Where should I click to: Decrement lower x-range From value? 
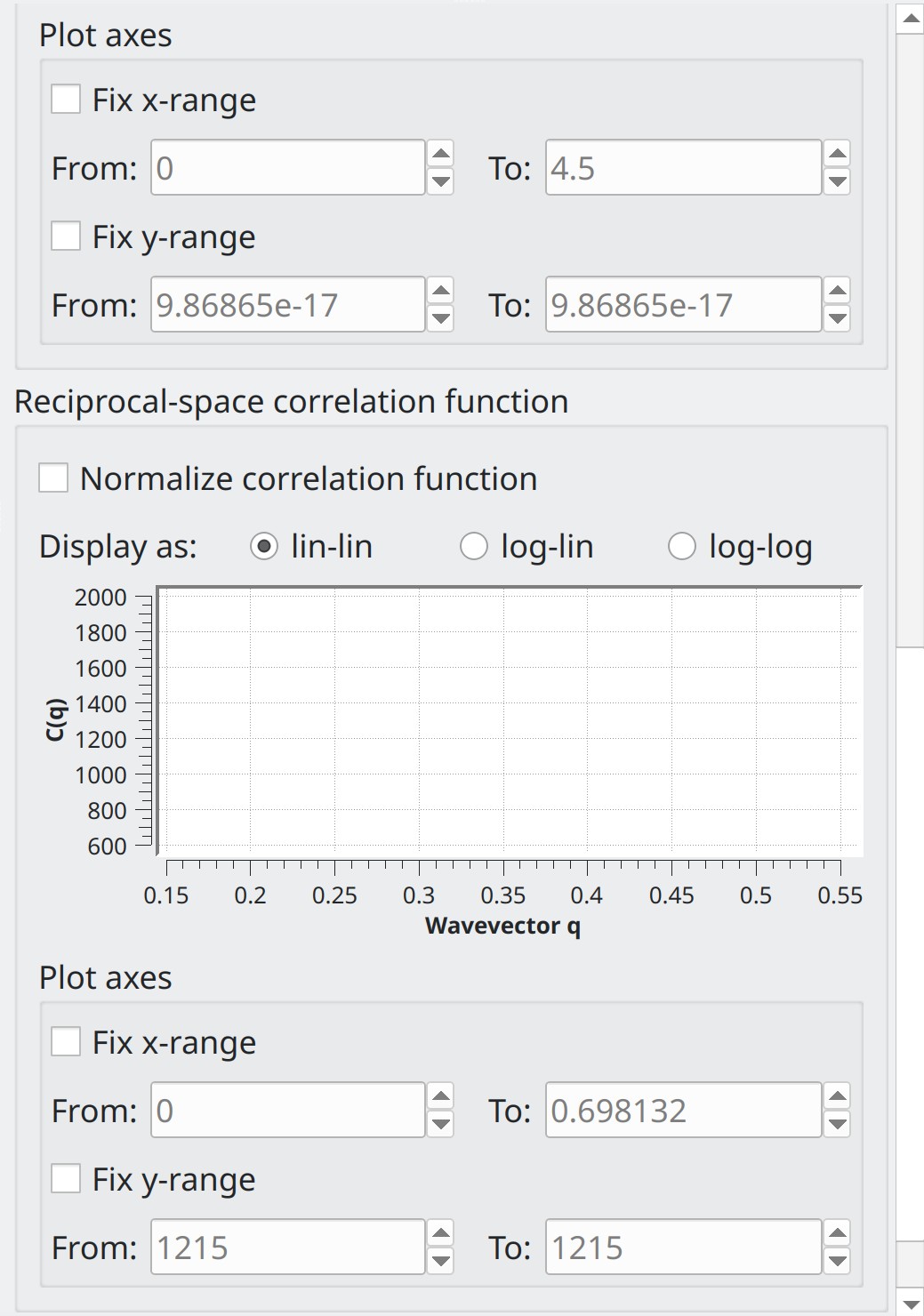pos(440,1124)
